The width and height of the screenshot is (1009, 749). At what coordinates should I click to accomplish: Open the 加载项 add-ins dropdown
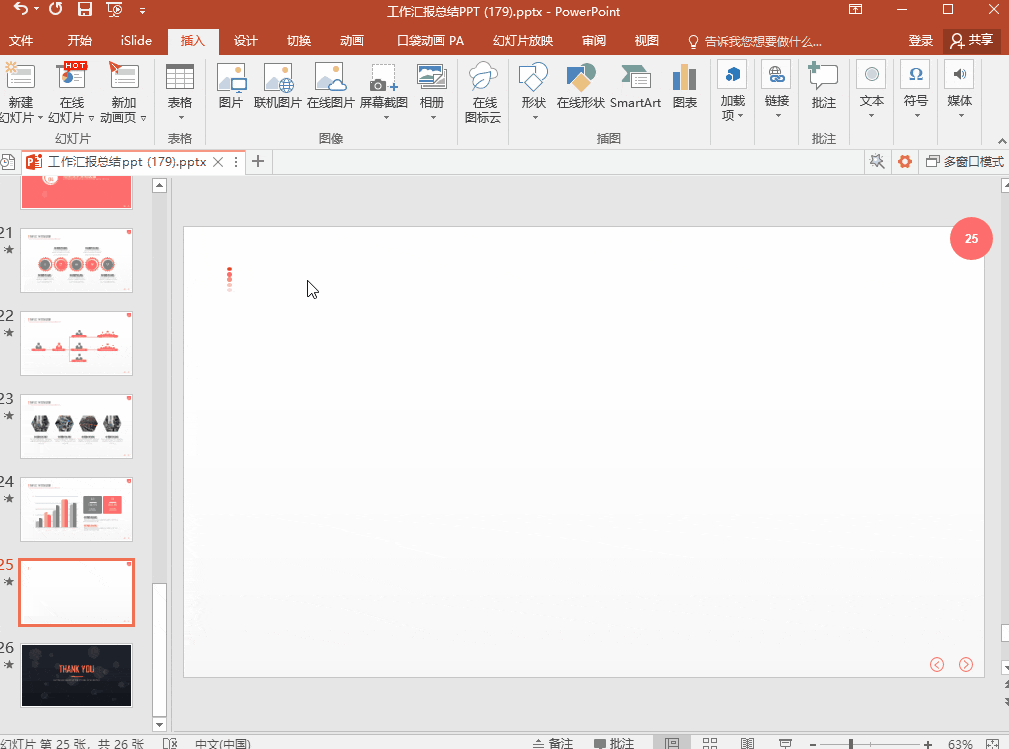(733, 91)
